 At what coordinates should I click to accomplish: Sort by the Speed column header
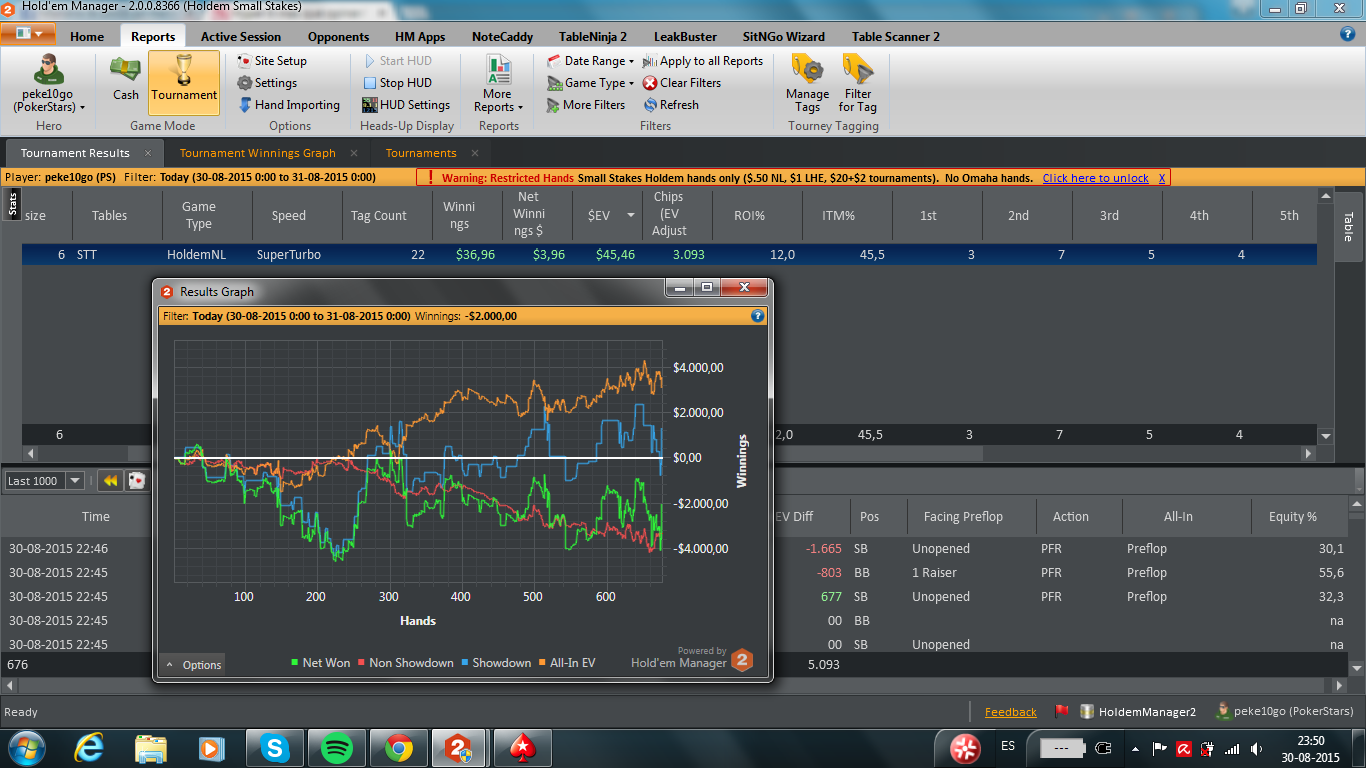[289, 215]
